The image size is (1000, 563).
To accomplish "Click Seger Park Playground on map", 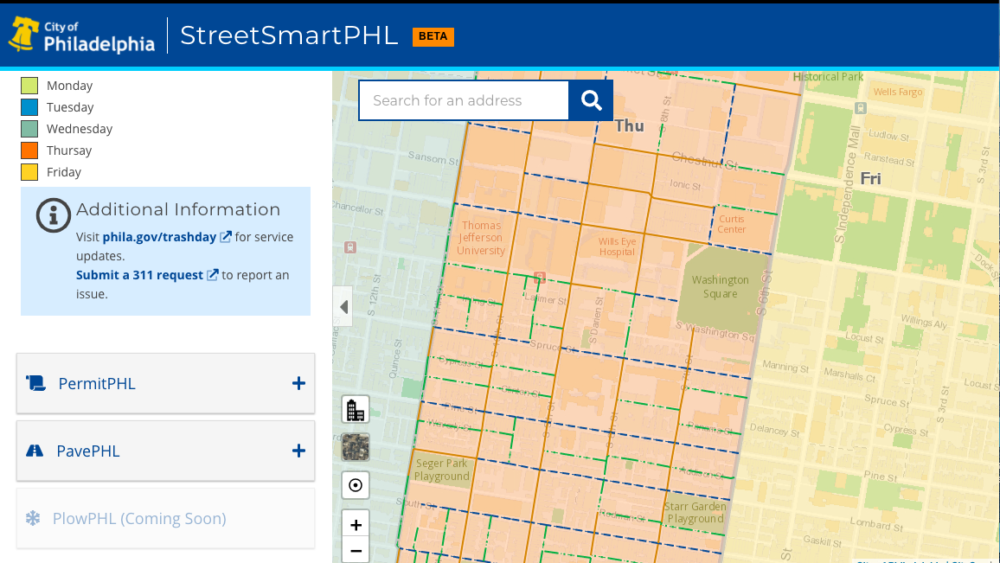I will pyautogui.click(x=441, y=470).
